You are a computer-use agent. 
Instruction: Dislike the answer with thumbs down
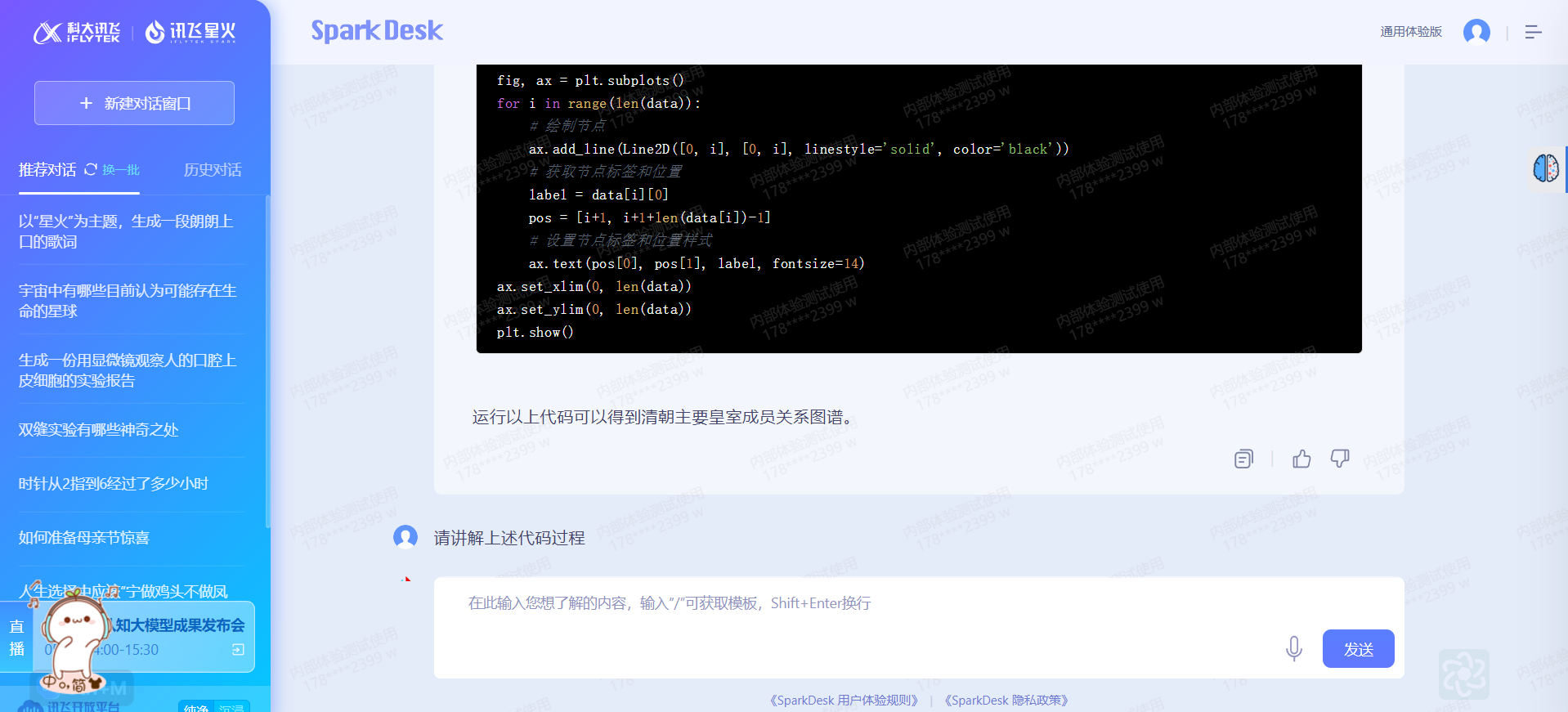(x=1340, y=459)
